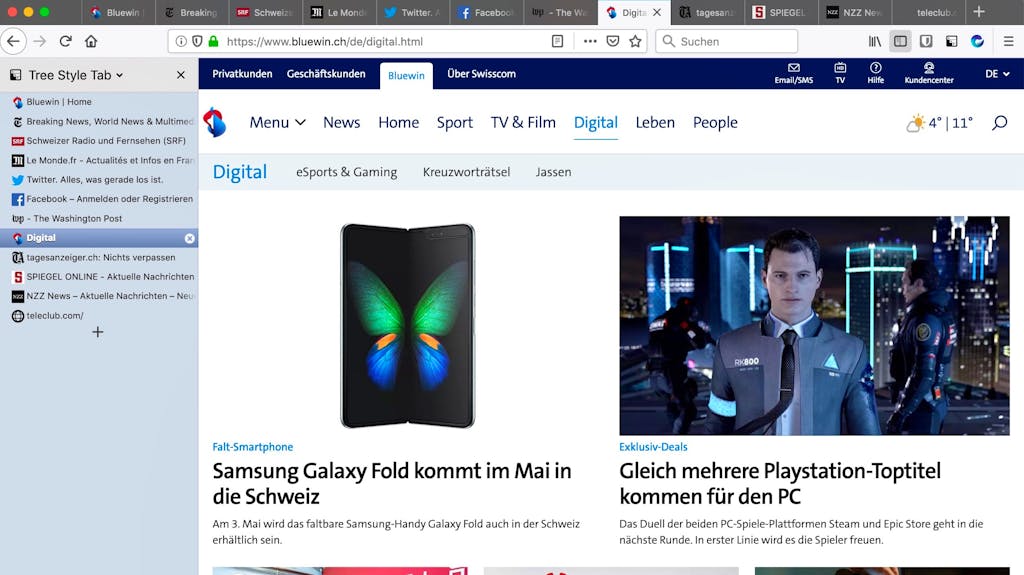Screen dimensions: 1024x575
Task: Click the address bar URL
Action: (325, 41)
